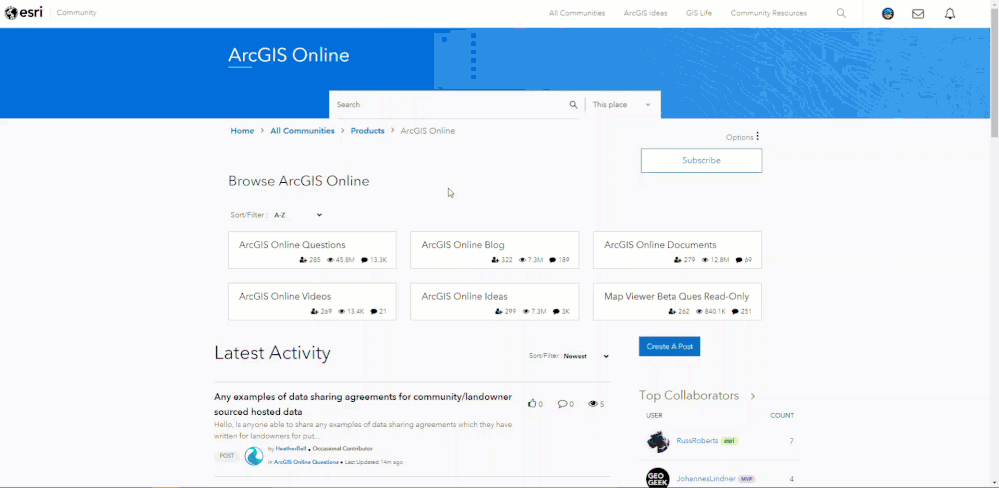Open ArcGIS Online Questions board
This screenshot has width=999, height=488.
[292, 245]
